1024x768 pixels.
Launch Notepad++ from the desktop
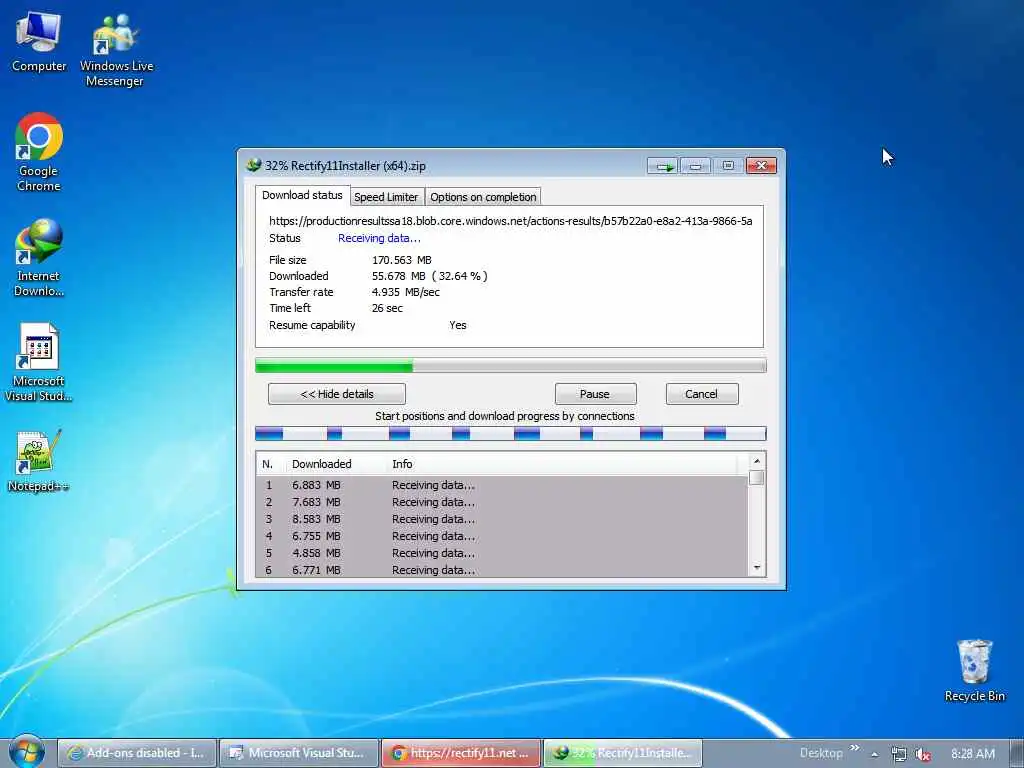39,460
